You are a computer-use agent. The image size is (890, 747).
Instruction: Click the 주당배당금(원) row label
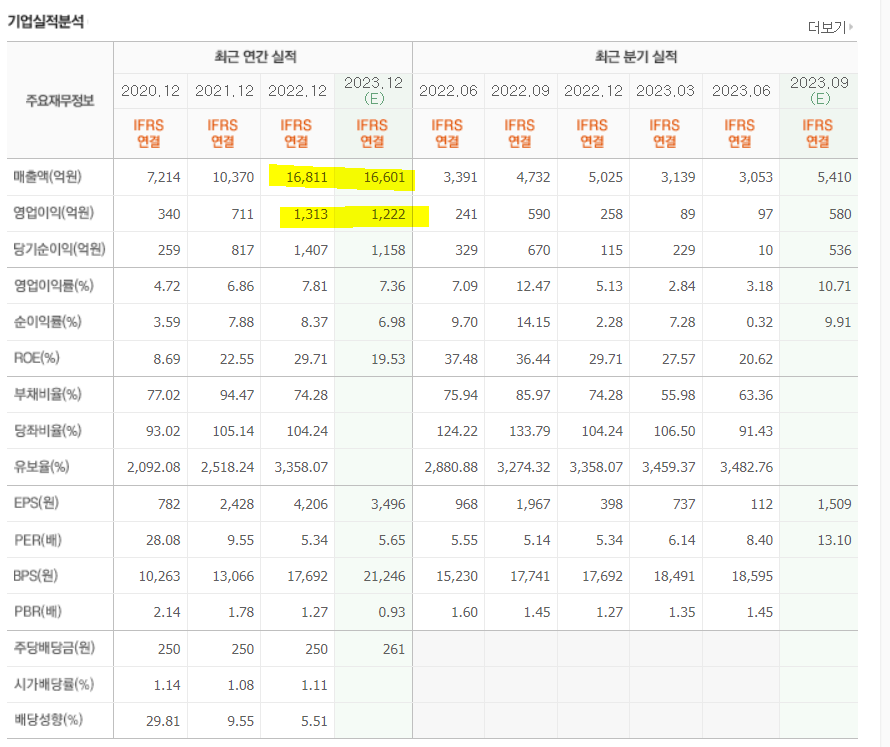pyautogui.click(x=54, y=648)
